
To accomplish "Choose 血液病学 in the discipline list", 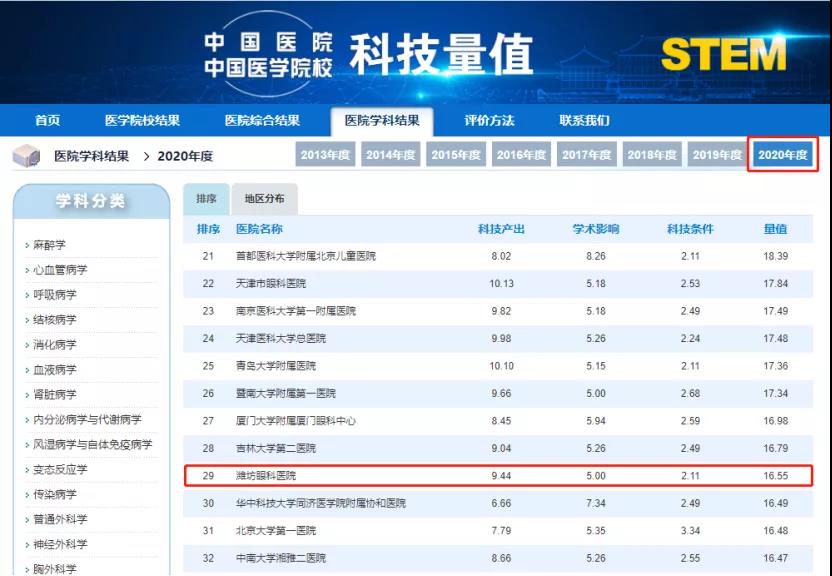I will pyautogui.click(x=55, y=370).
